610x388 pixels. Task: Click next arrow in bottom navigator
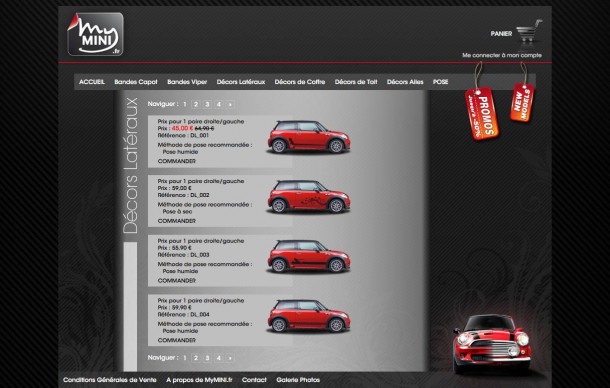tap(230, 358)
